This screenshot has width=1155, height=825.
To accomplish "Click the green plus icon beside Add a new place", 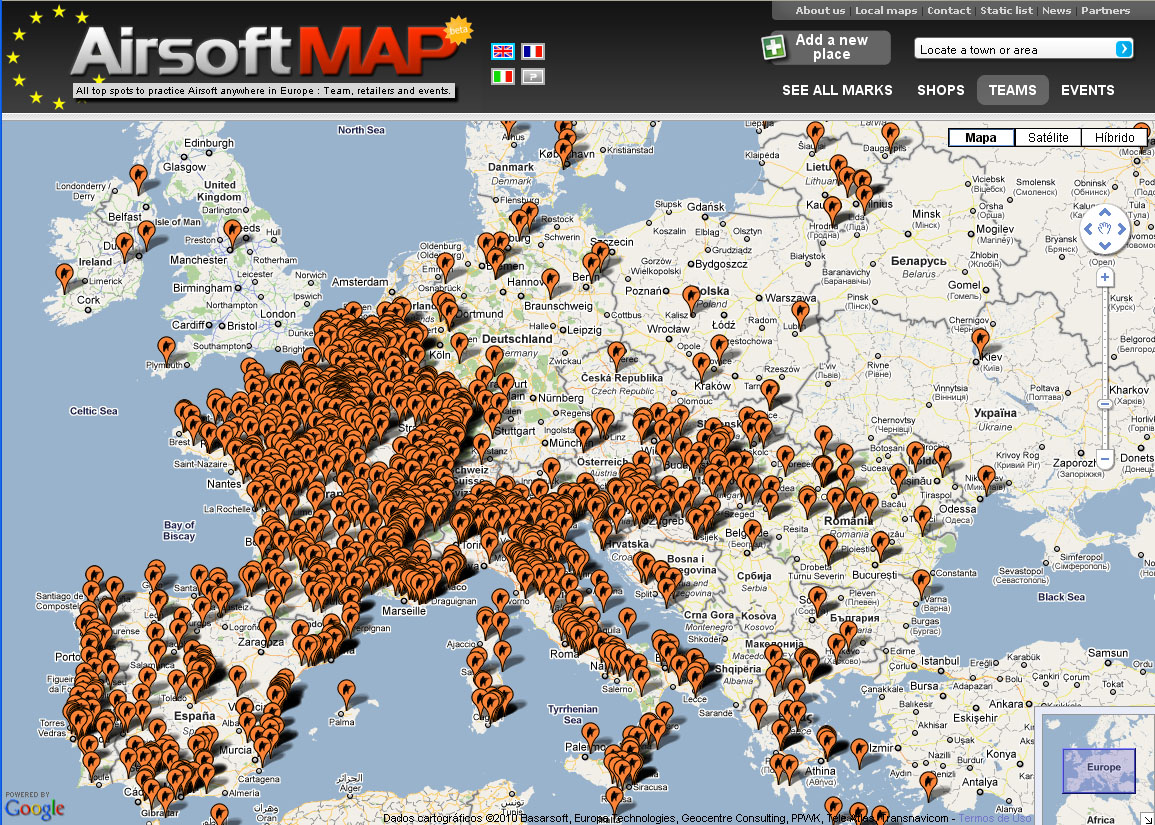I will pos(773,47).
